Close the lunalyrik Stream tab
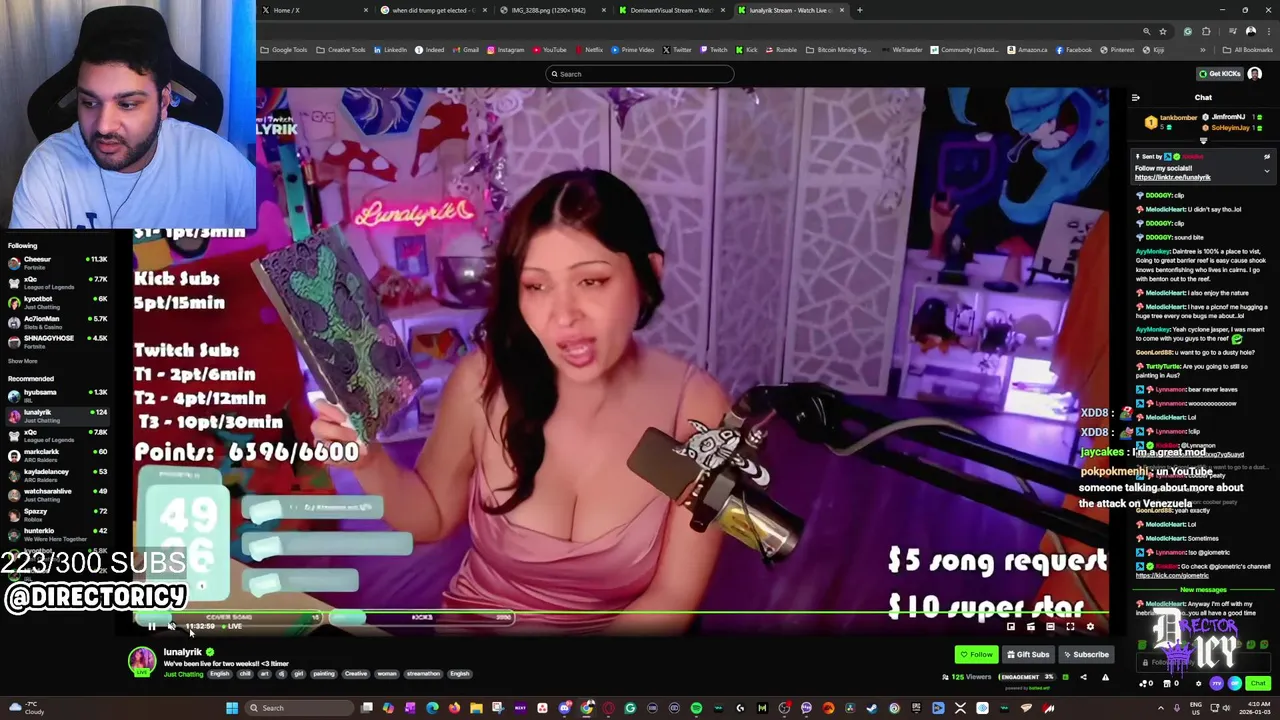This screenshot has height=720, width=1280. (x=842, y=10)
